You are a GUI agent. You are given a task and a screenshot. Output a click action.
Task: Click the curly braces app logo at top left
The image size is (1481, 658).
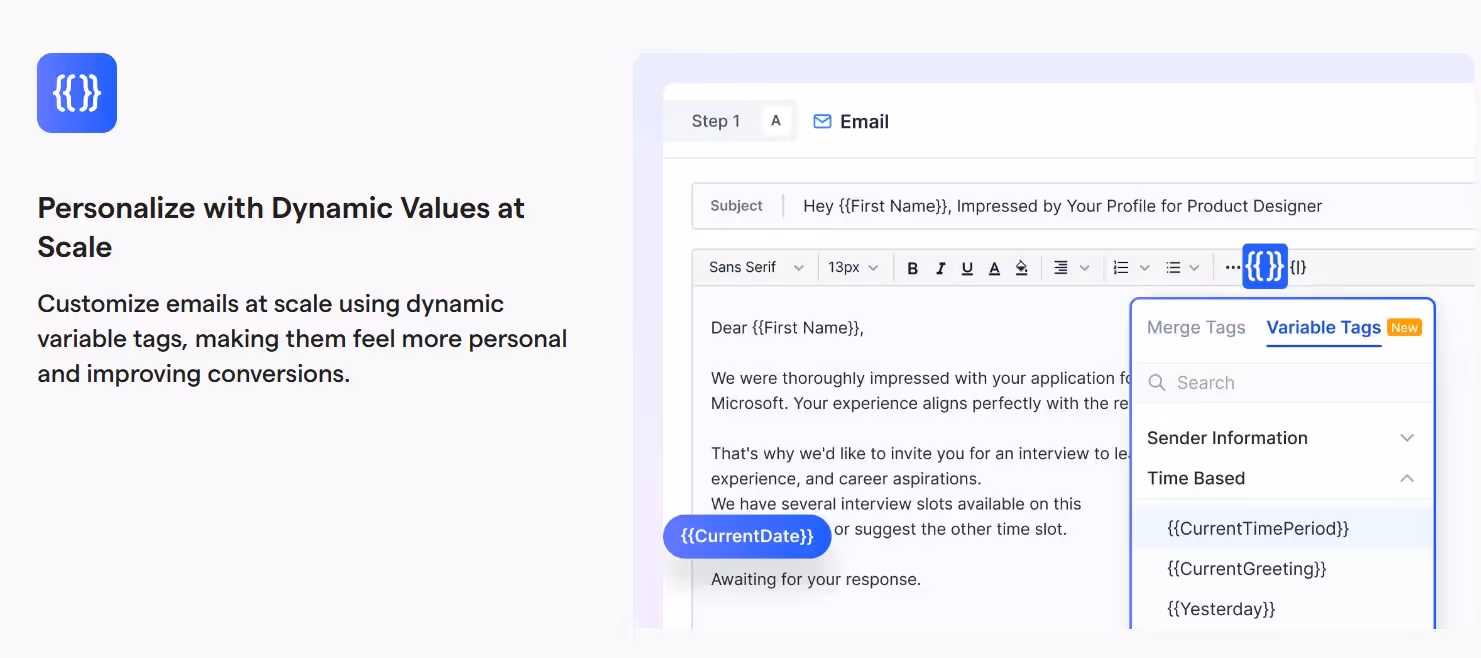pyautogui.click(x=76, y=93)
